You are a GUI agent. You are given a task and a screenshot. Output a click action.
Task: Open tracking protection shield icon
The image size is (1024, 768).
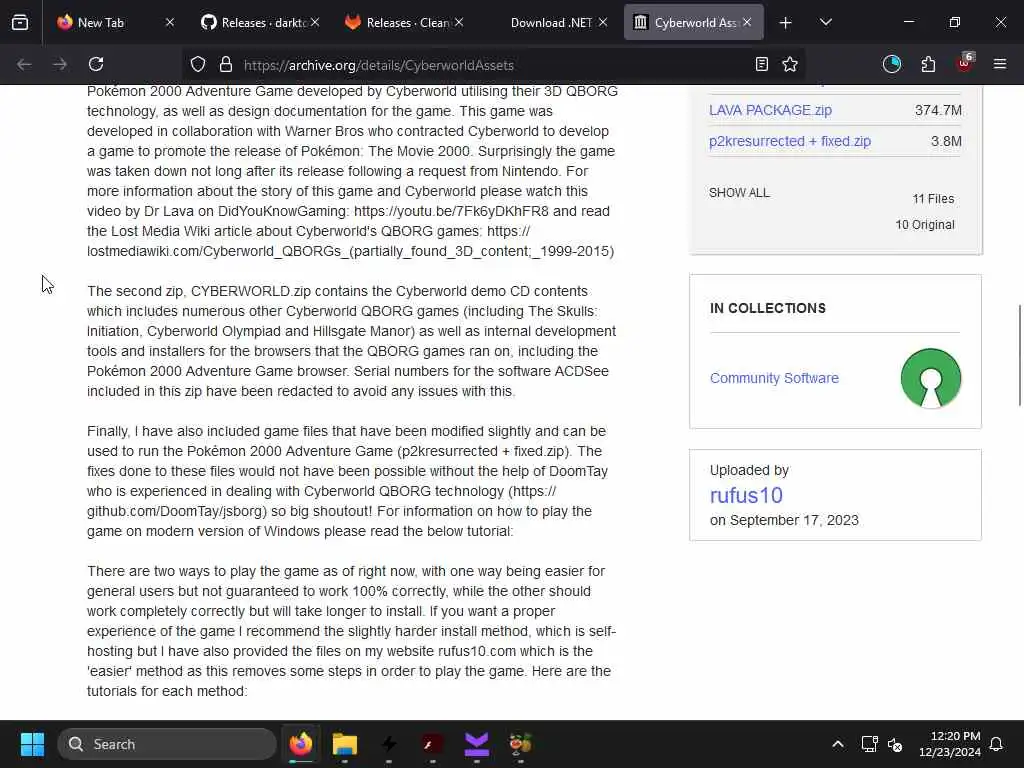pyautogui.click(x=198, y=64)
